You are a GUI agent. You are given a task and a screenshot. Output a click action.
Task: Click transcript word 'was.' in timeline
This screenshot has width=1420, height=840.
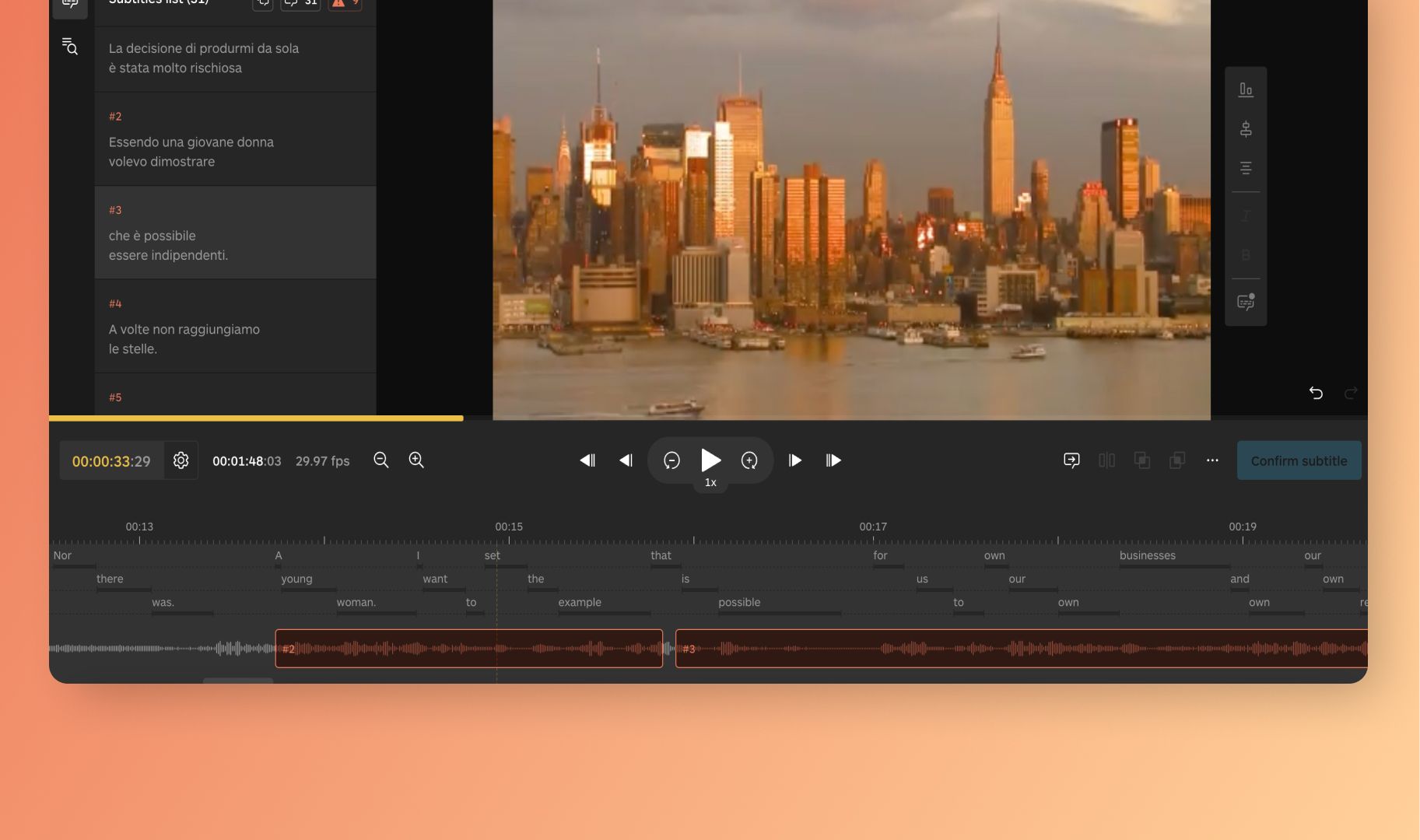coord(163,602)
